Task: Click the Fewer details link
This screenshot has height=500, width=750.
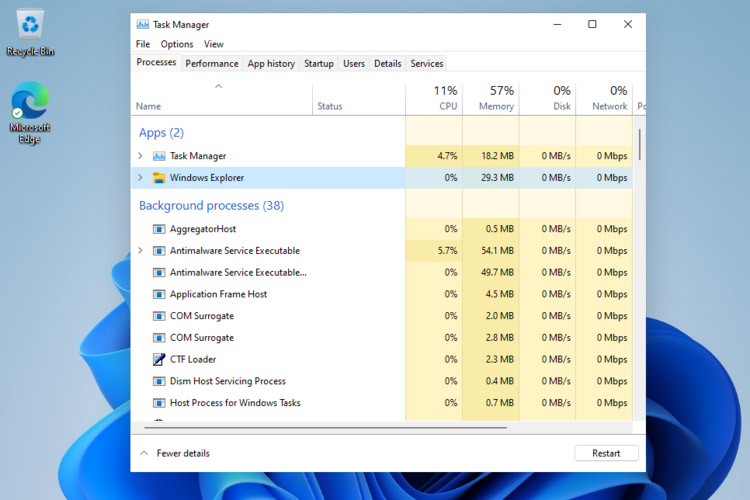Action: pyautogui.click(x=183, y=454)
